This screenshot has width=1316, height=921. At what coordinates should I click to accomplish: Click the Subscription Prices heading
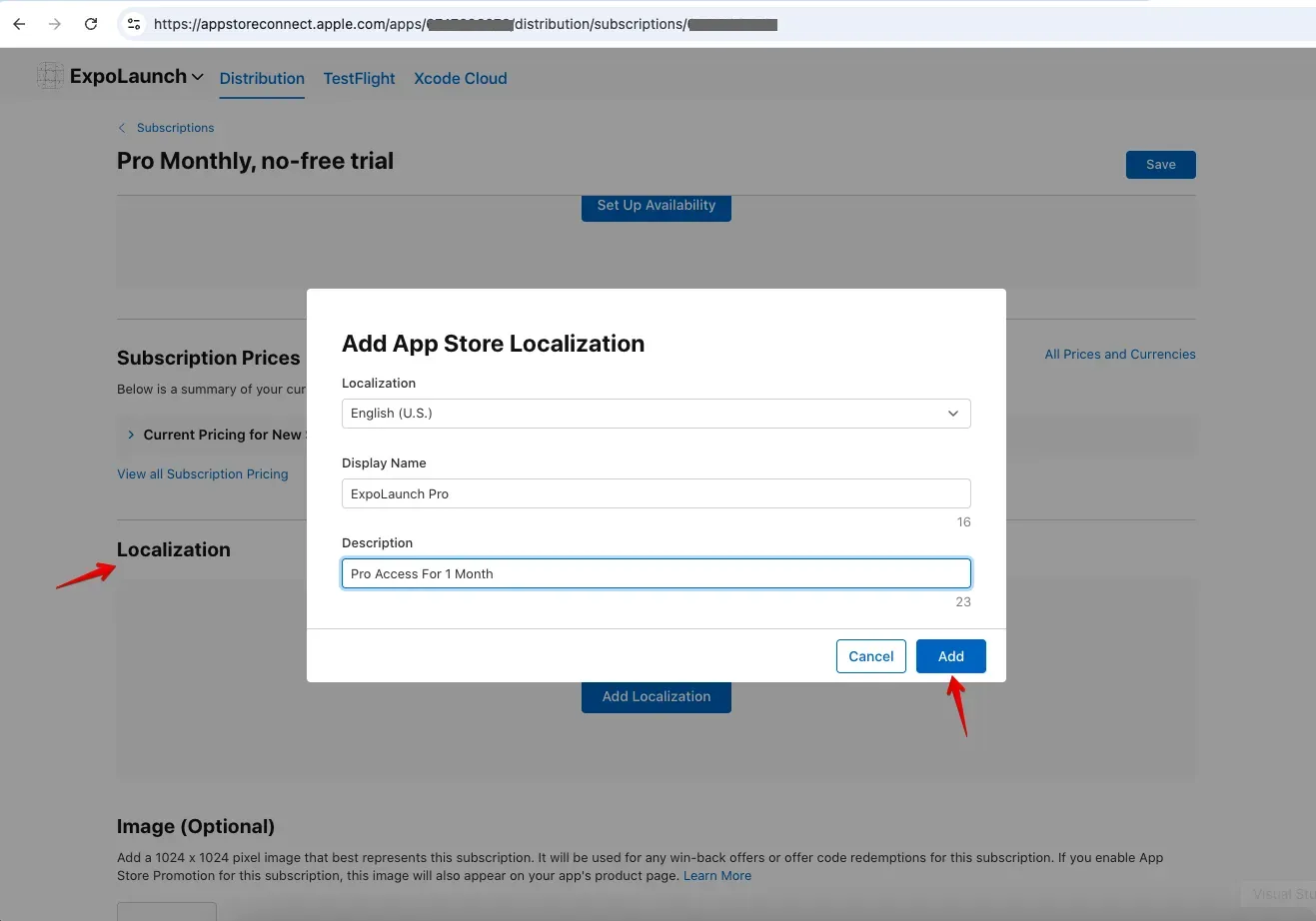point(209,358)
